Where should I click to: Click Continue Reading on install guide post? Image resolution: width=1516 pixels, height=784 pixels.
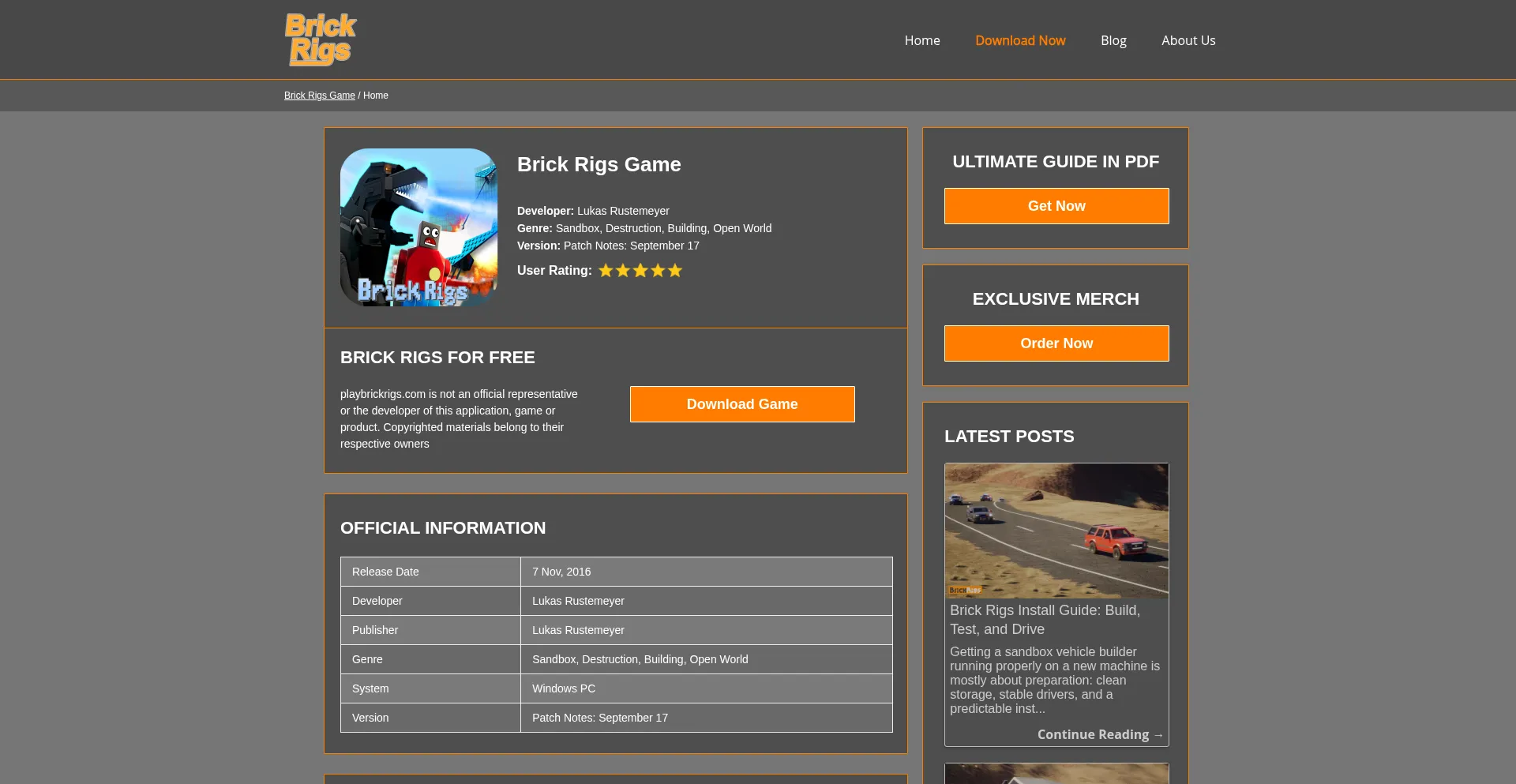click(x=1101, y=734)
